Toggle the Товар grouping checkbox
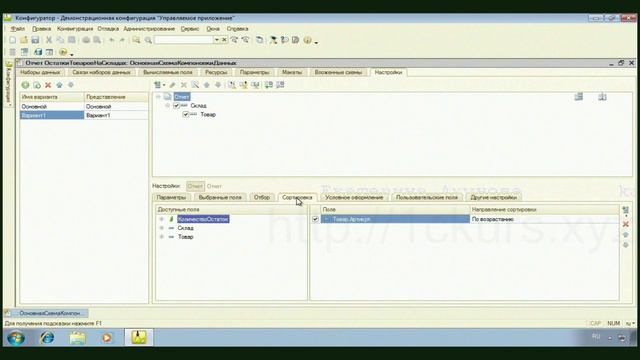Viewport: 640px width, 360px height. point(186,115)
